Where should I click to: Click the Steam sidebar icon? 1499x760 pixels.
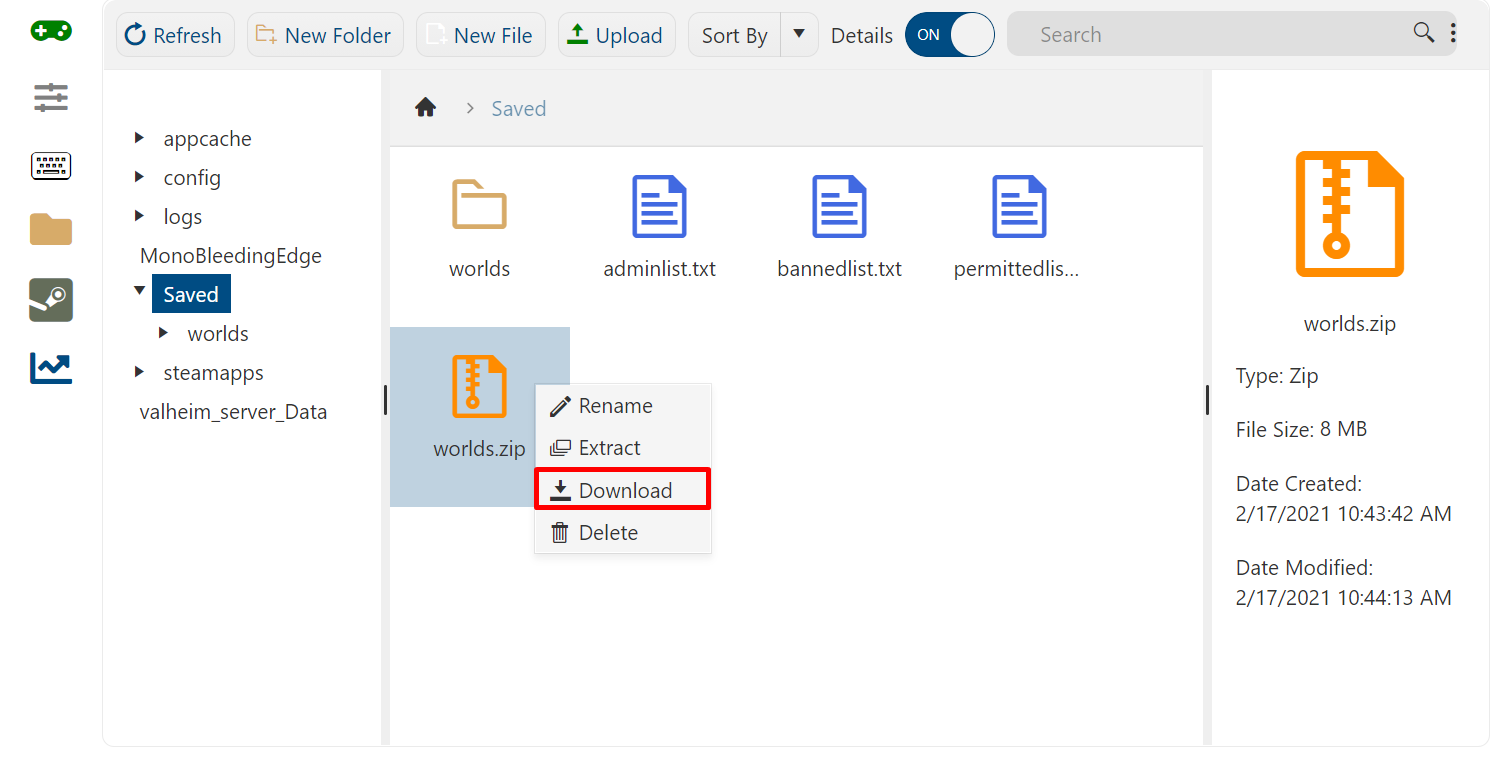(51, 300)
